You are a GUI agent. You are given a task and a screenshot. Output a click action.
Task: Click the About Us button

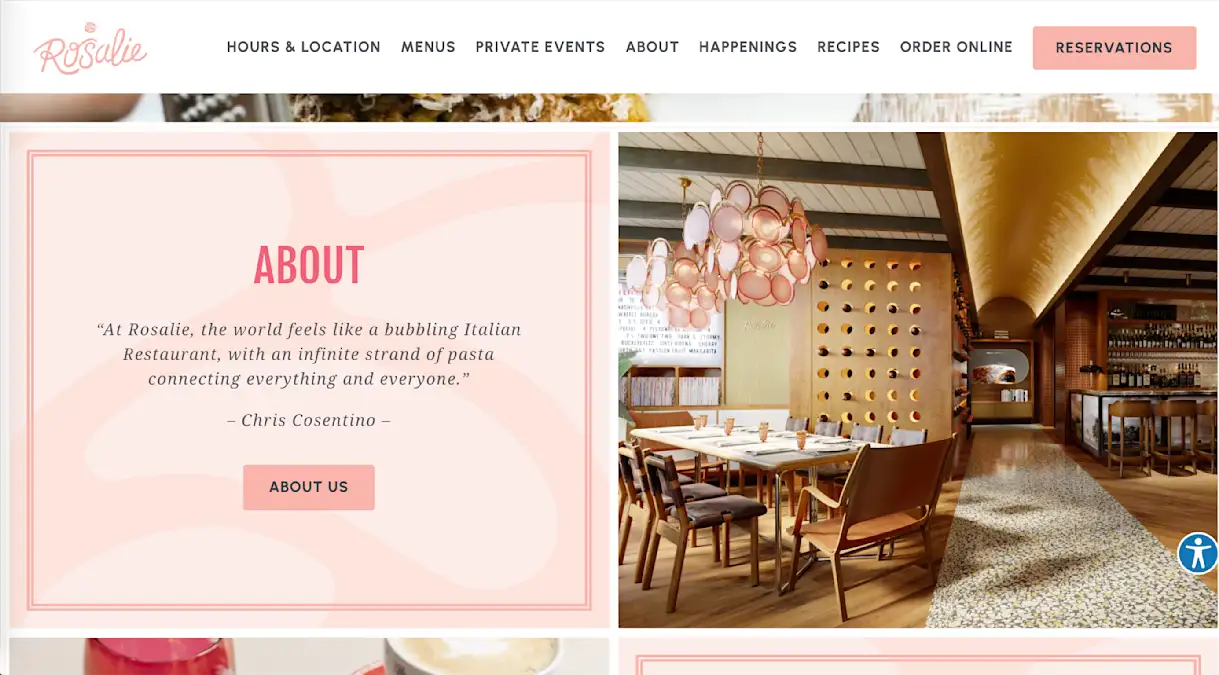coord(309,487)
